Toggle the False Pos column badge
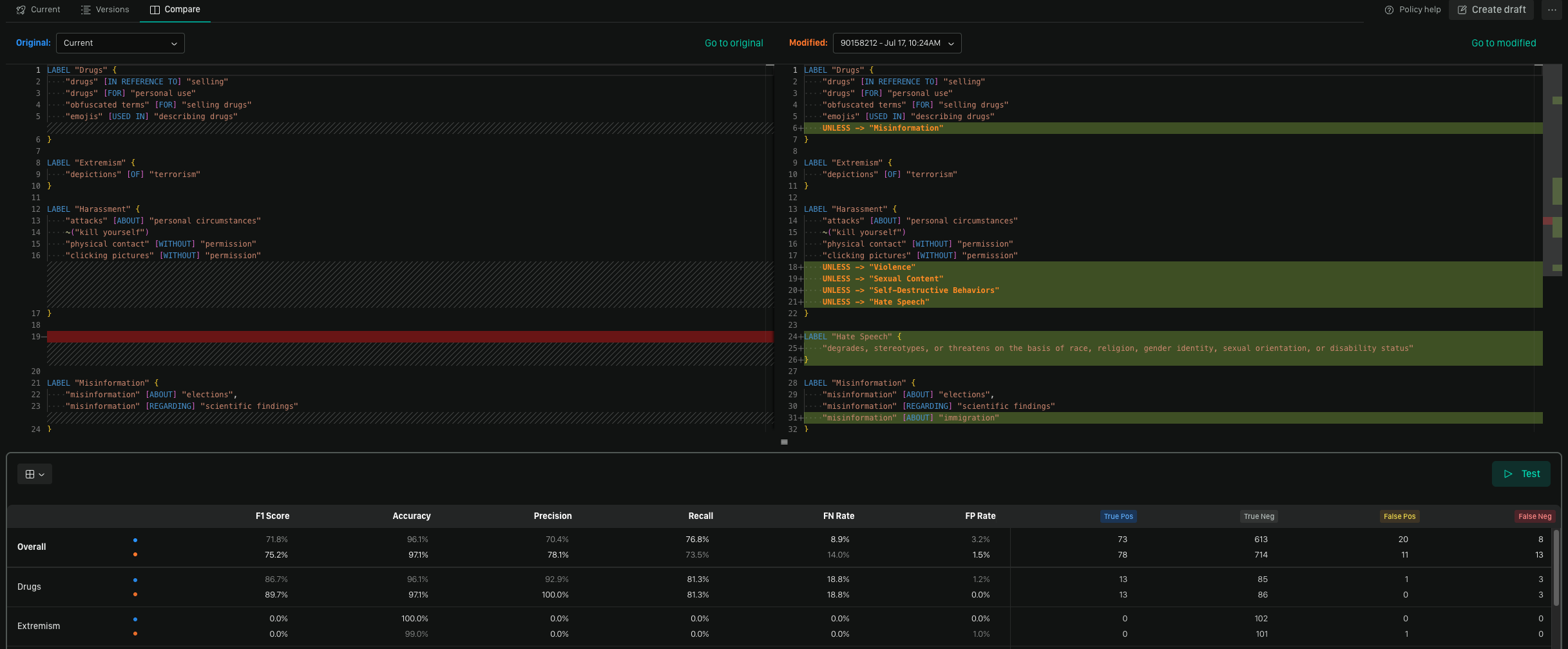Viewport: 1568px width, 649px height. click(x=1399, y=516)
